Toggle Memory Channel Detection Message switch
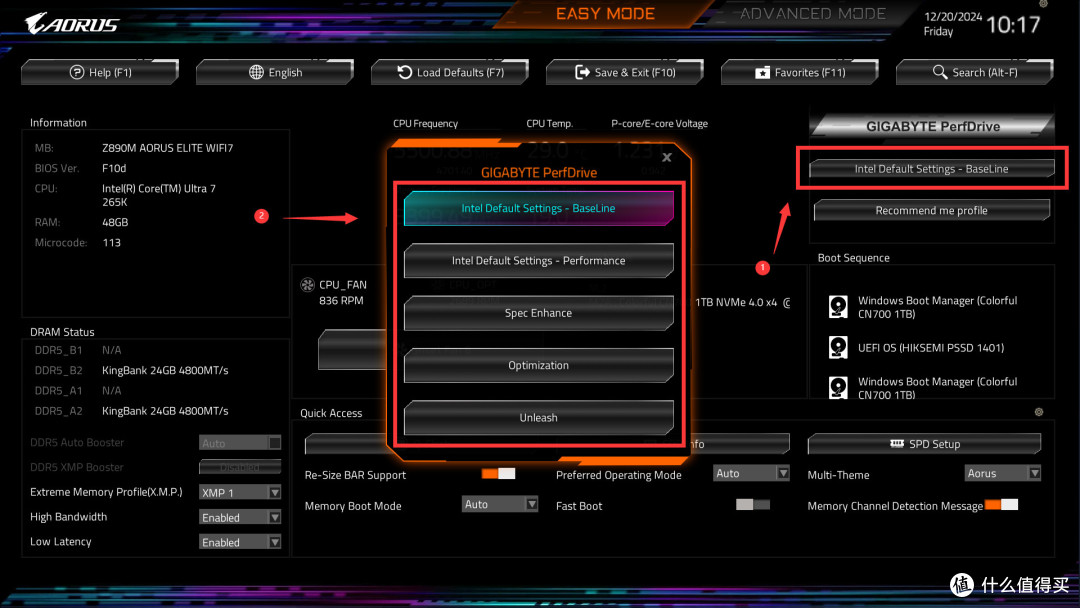 tap(1001, 505)
